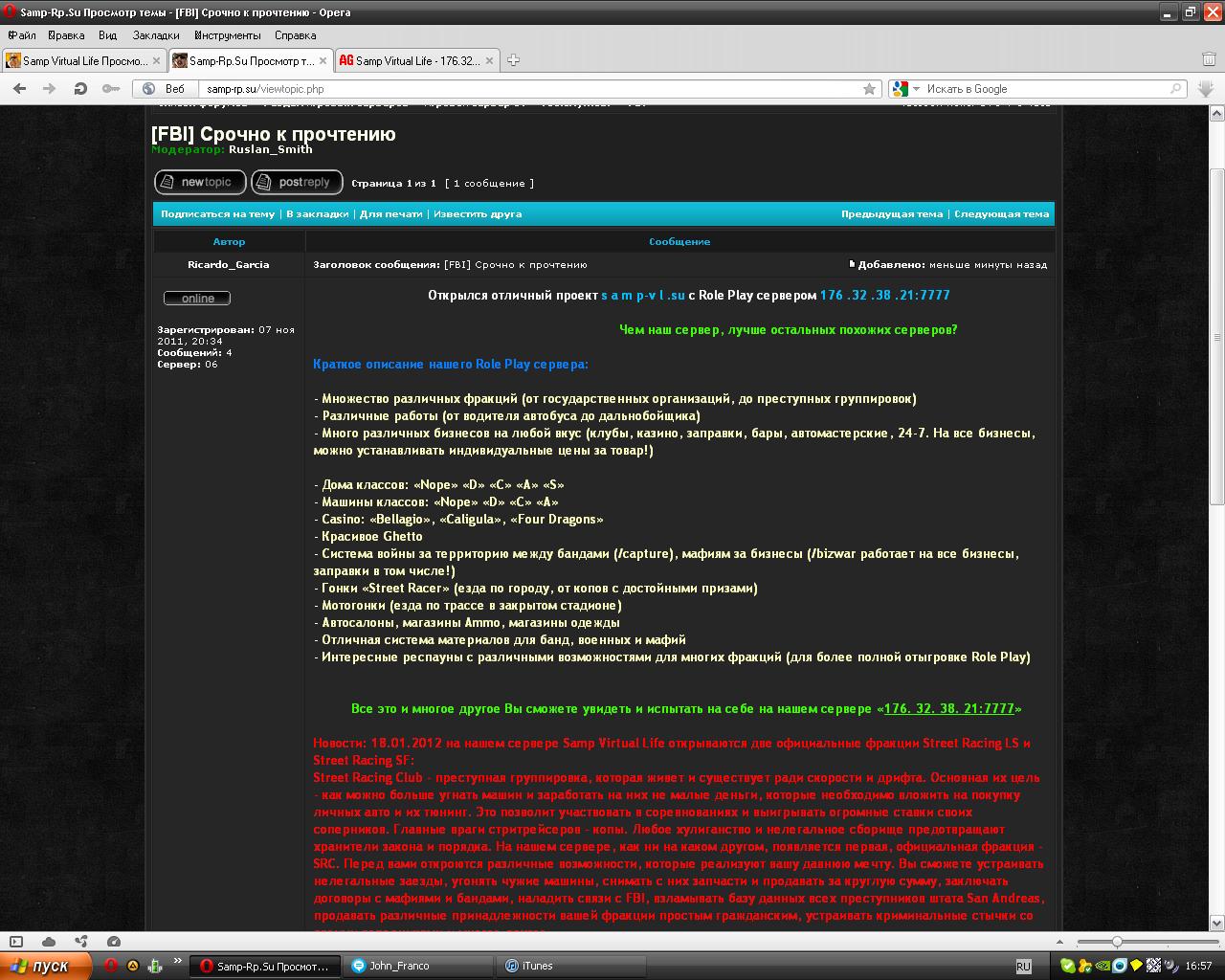Open the Закладки menu
This screenshot has width=1225, height=980.
pos(156,35)
